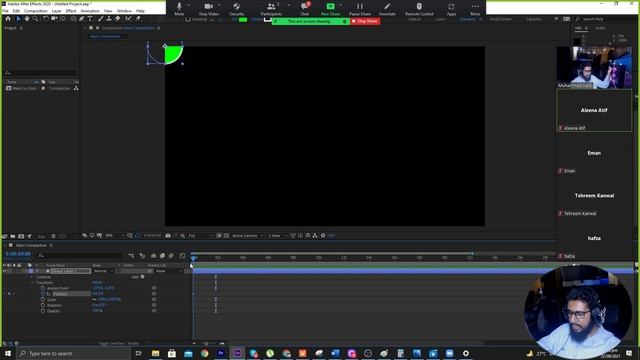Click the Reset link for Transform
Viewport: 640px width, 360px height.
(97, 282)
